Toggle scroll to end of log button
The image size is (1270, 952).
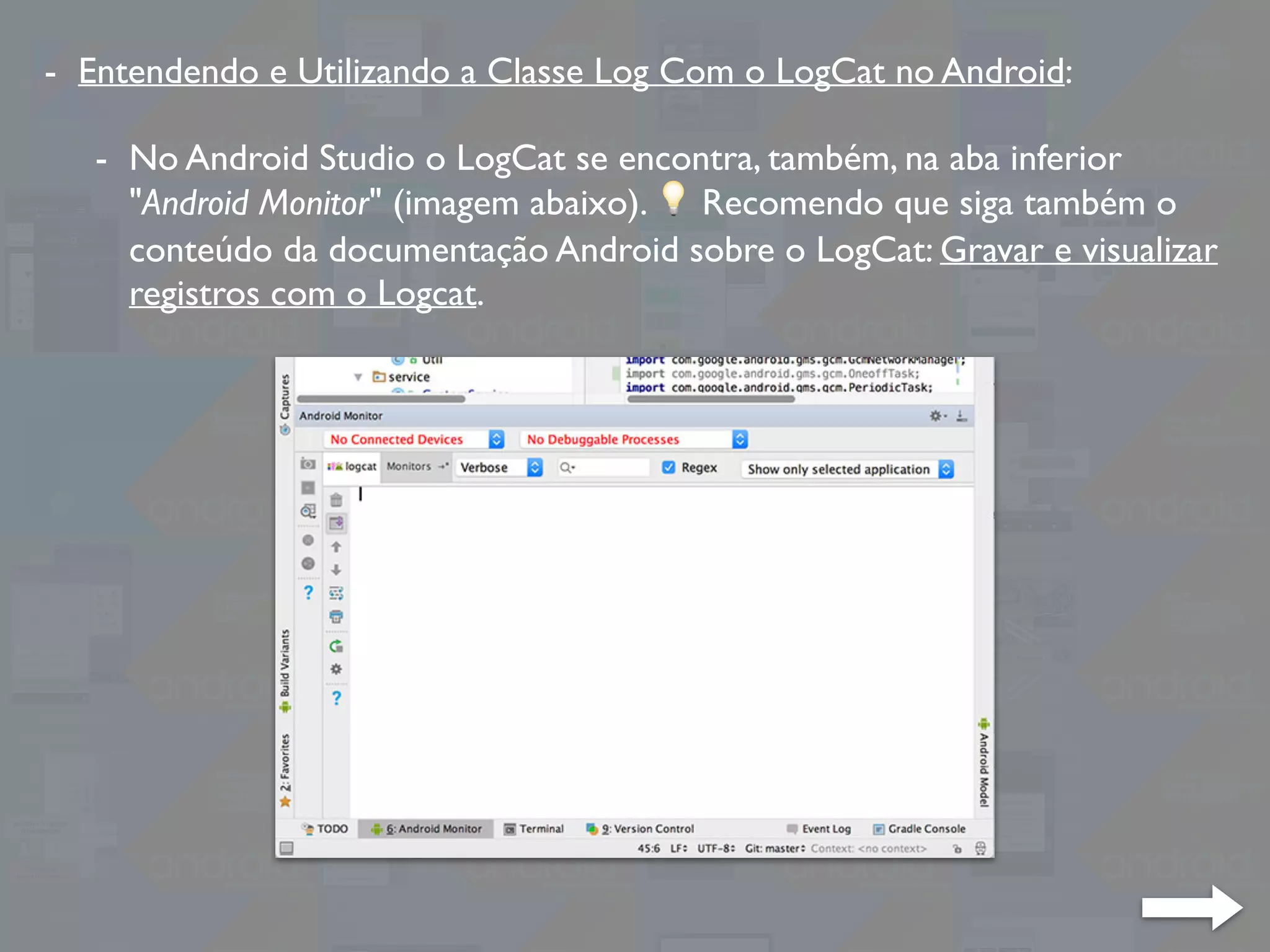pyautogui.click(x=336, y=524)
